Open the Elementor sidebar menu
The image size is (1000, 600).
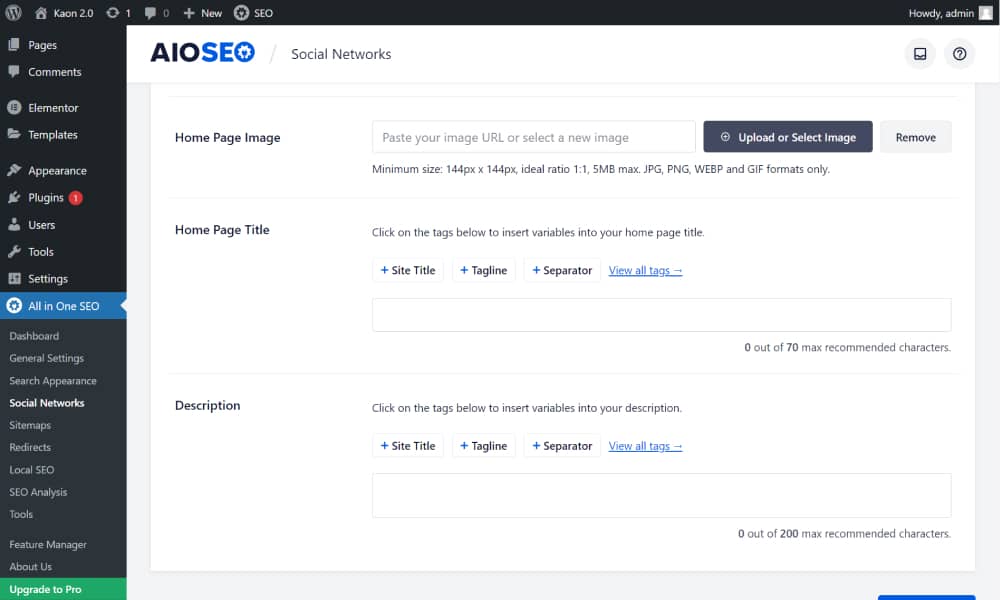52,108
